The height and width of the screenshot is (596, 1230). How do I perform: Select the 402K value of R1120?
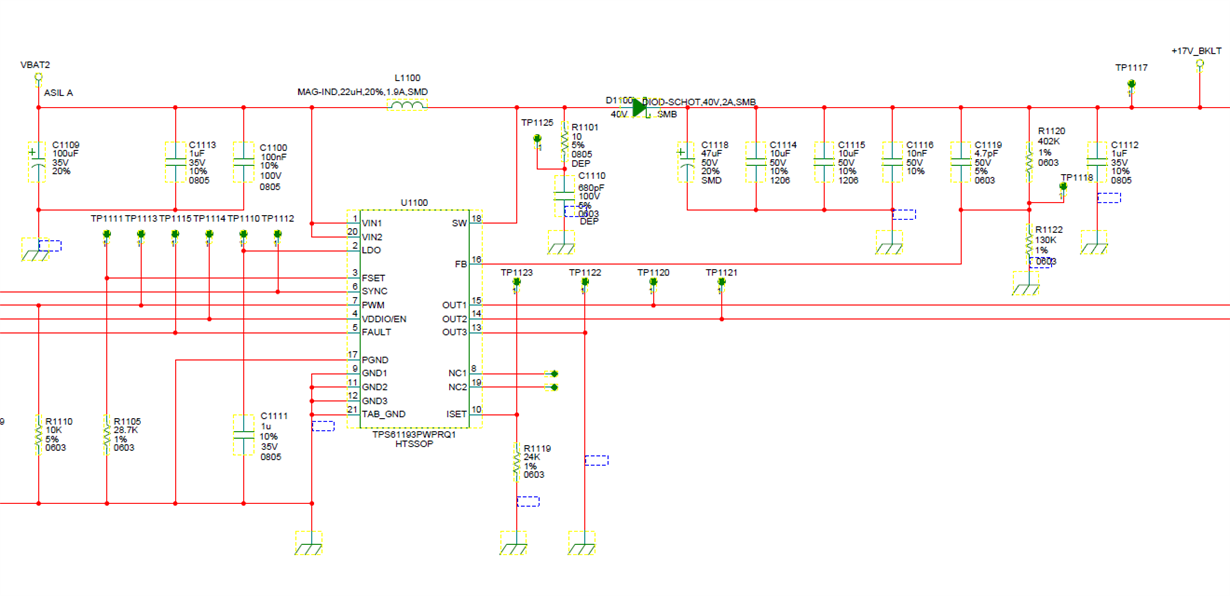coord(1049,142)
